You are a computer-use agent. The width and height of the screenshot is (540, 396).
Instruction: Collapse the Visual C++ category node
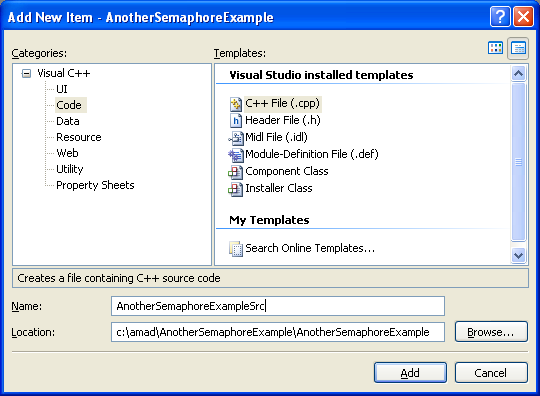[26, 73]
